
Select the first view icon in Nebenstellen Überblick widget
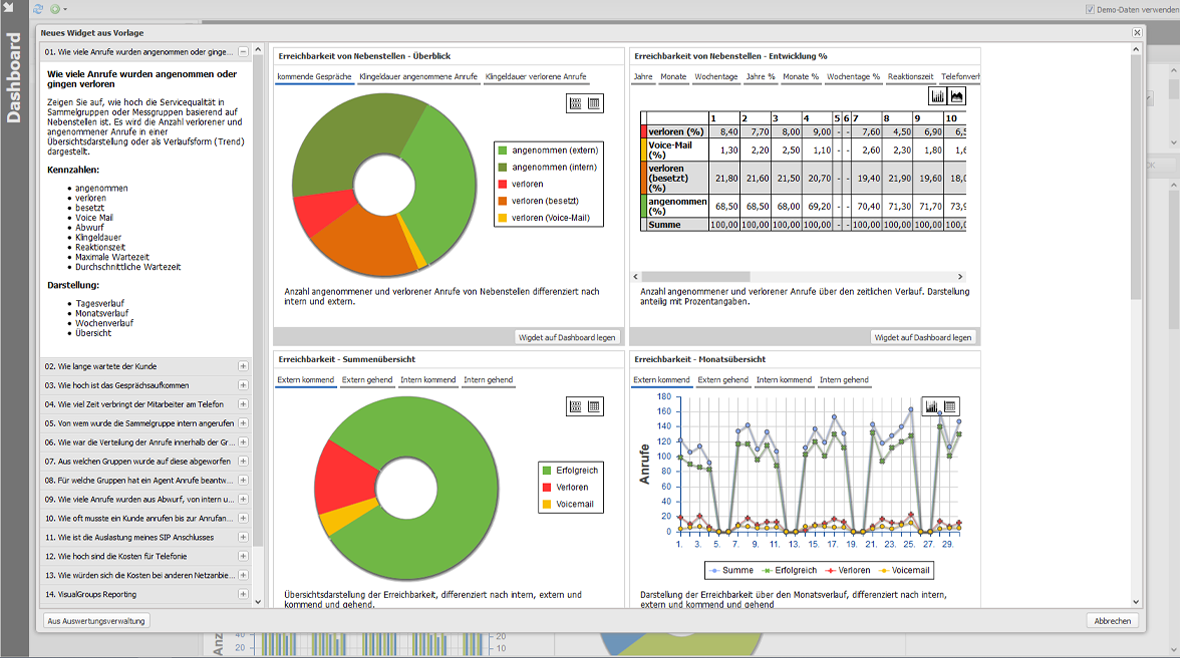(x=576, y=103)
